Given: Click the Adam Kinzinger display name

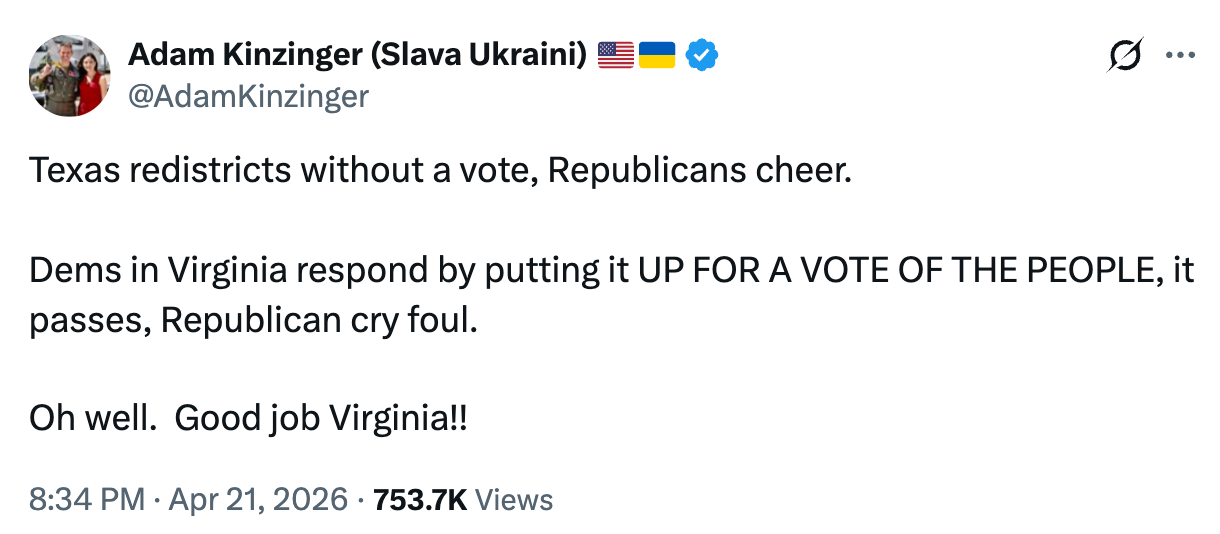Looking at the screenshot, I should click(x=245, y=55).
